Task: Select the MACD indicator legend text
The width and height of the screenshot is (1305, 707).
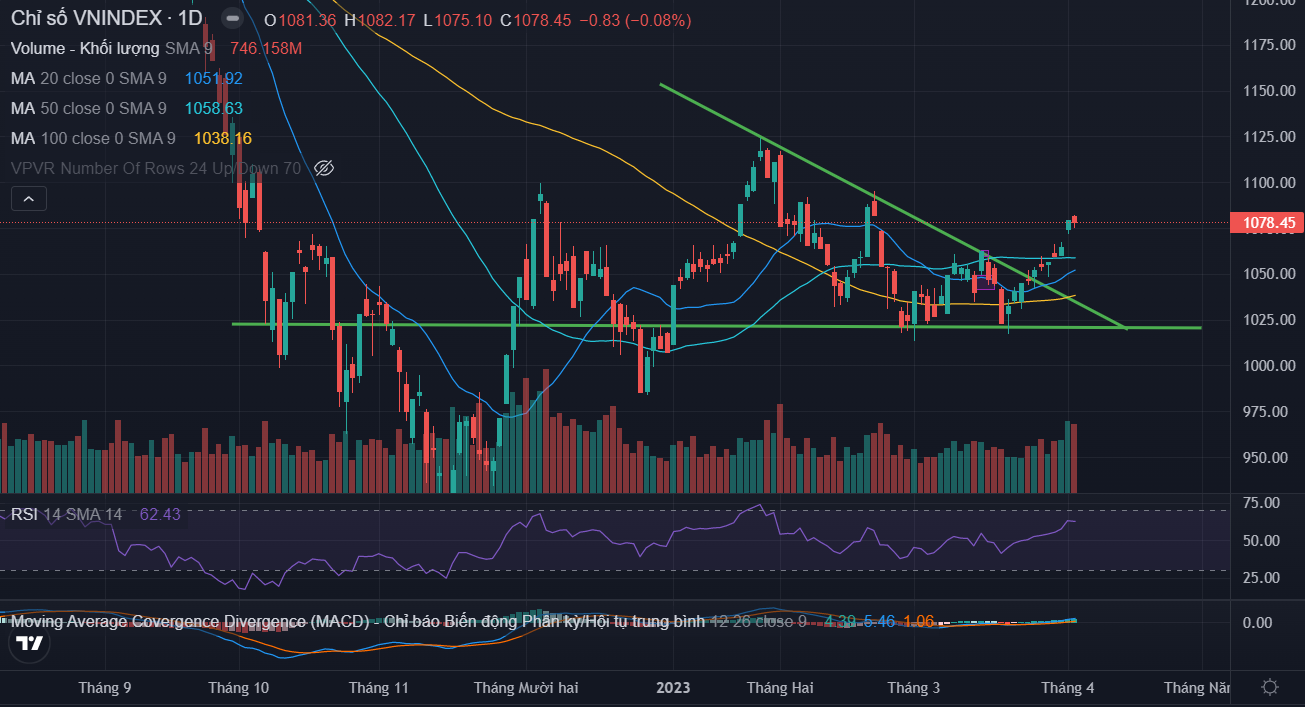Action: [358, 621]
